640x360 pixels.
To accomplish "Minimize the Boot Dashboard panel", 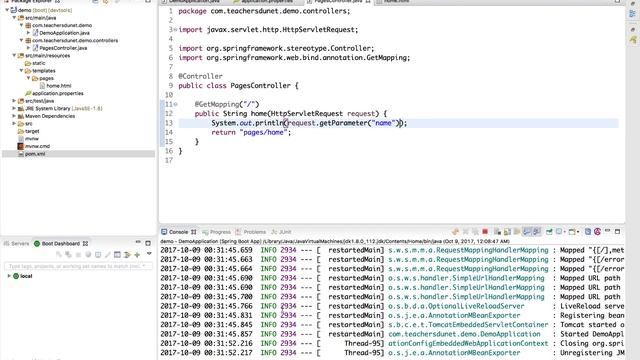I will (138, 242).
